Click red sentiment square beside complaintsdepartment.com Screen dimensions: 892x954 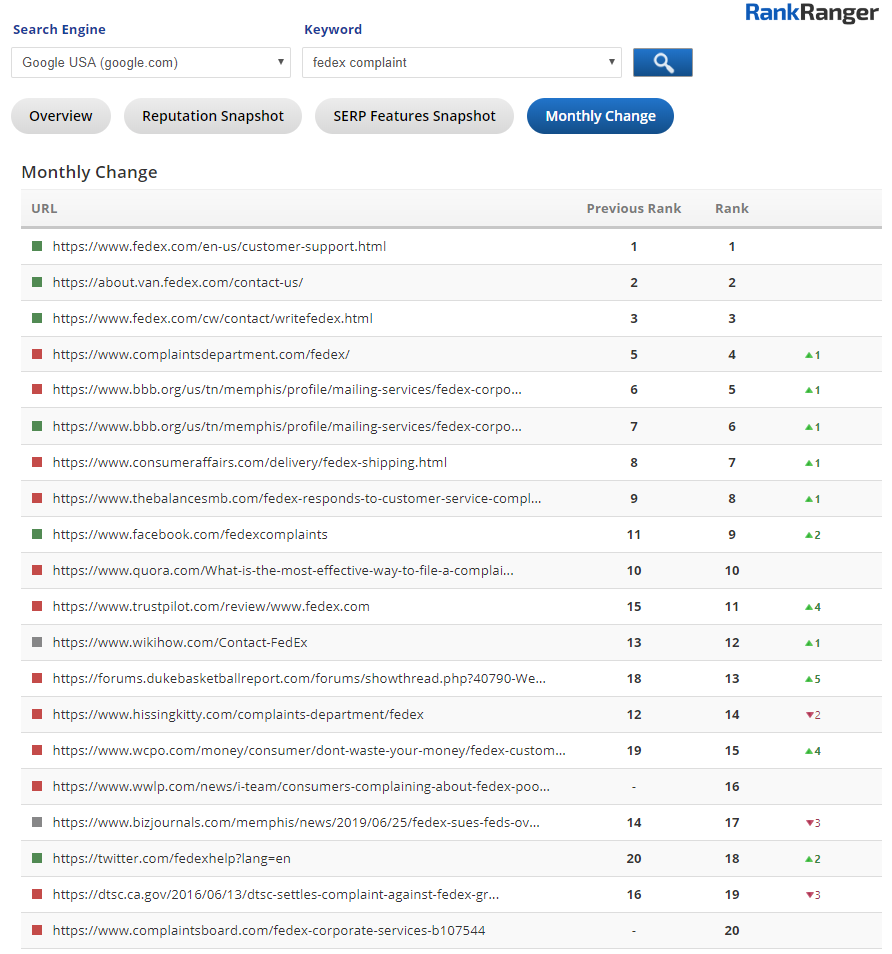pos(37,354)
